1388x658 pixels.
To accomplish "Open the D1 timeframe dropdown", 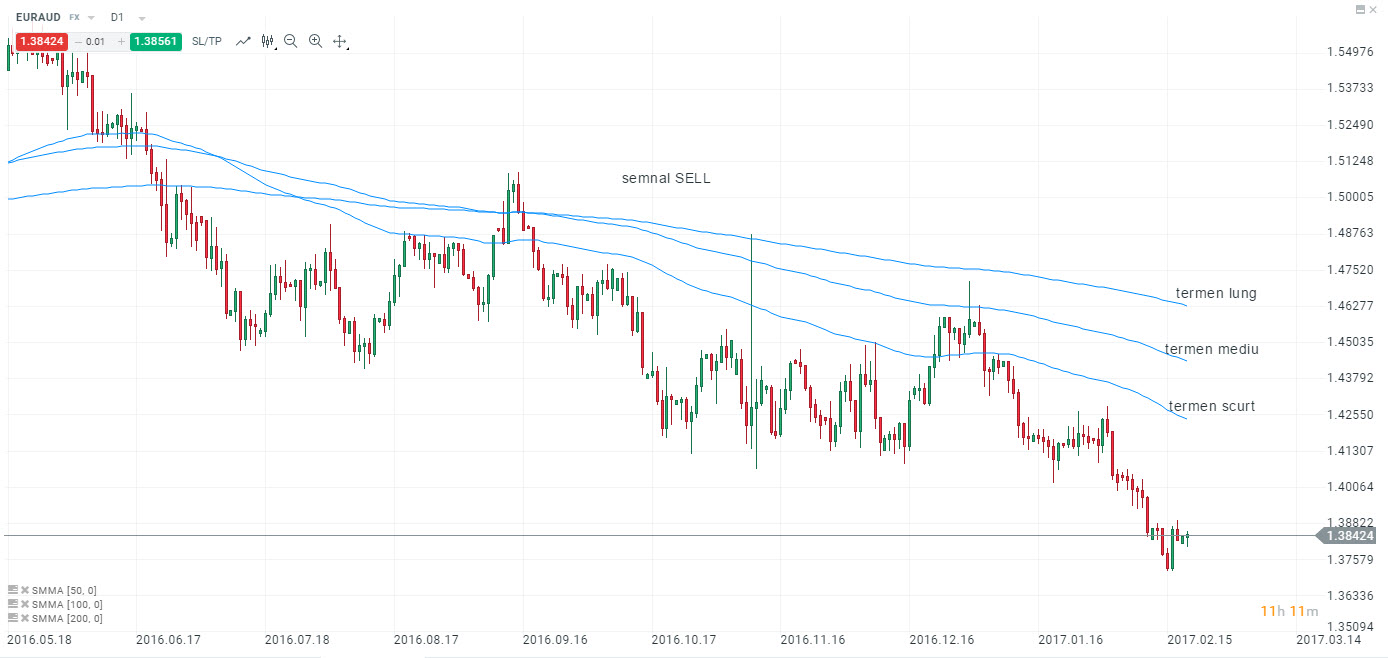I will [x=140, y=18].
